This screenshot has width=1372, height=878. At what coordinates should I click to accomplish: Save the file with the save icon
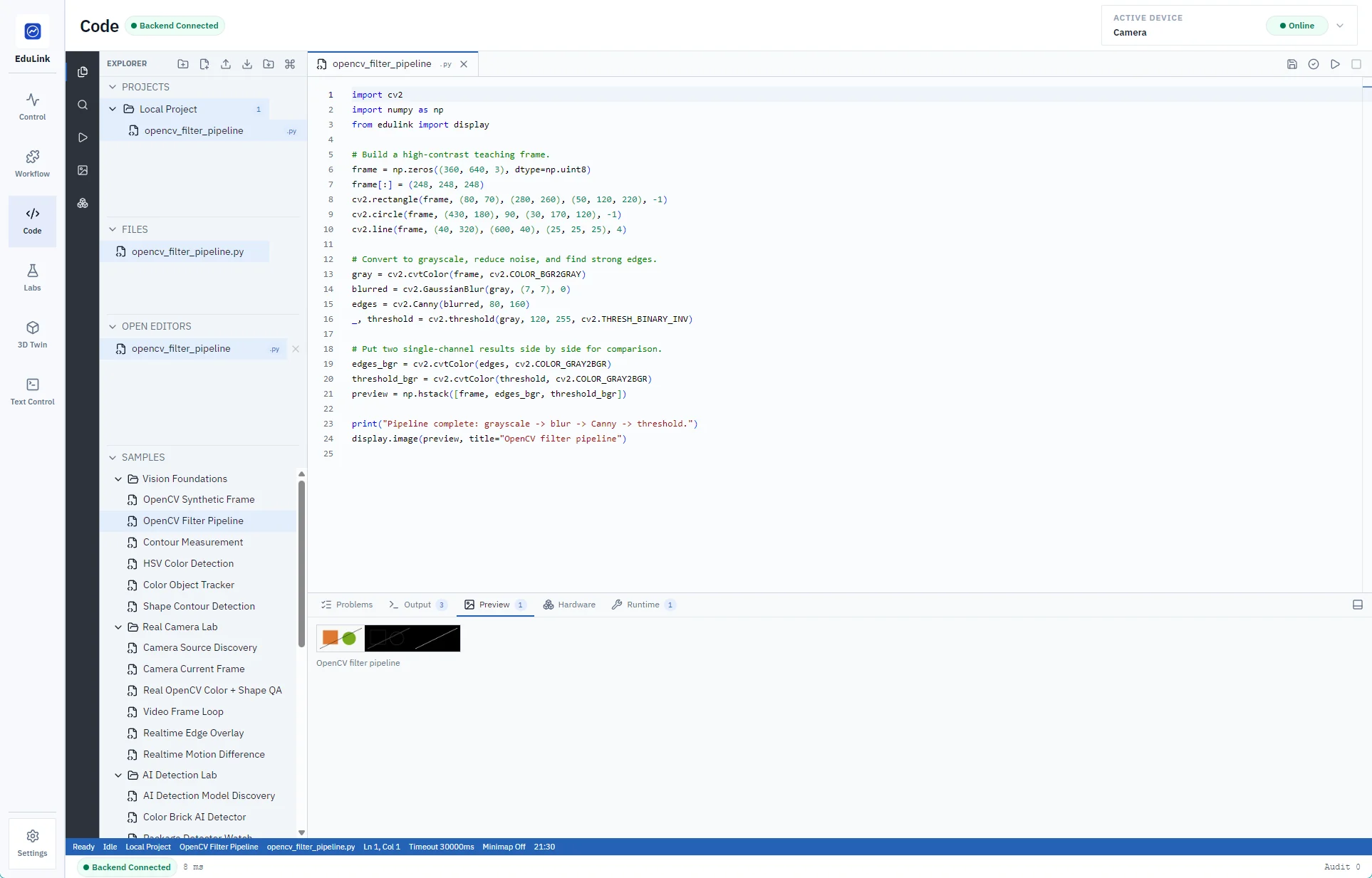1292,64
